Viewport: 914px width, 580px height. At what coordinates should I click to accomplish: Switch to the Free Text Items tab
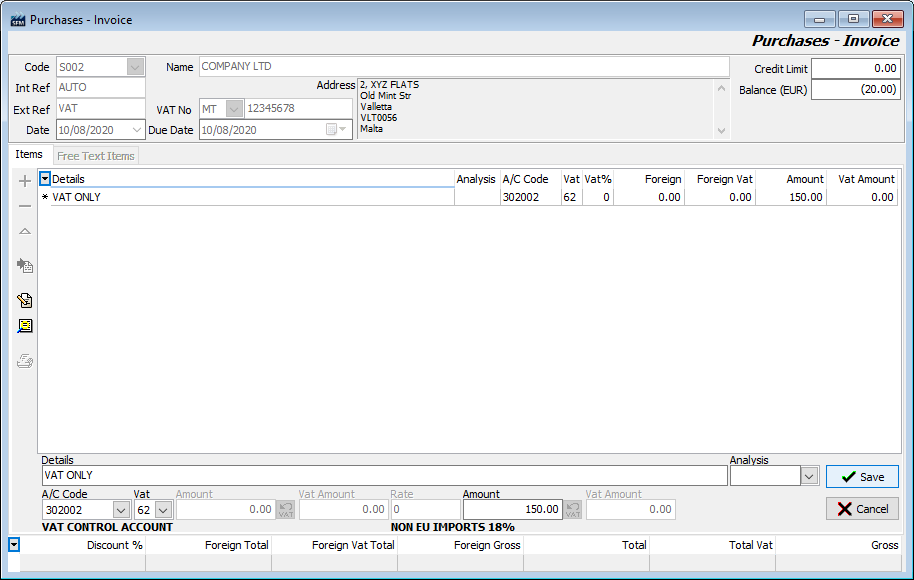click(96, 156)
